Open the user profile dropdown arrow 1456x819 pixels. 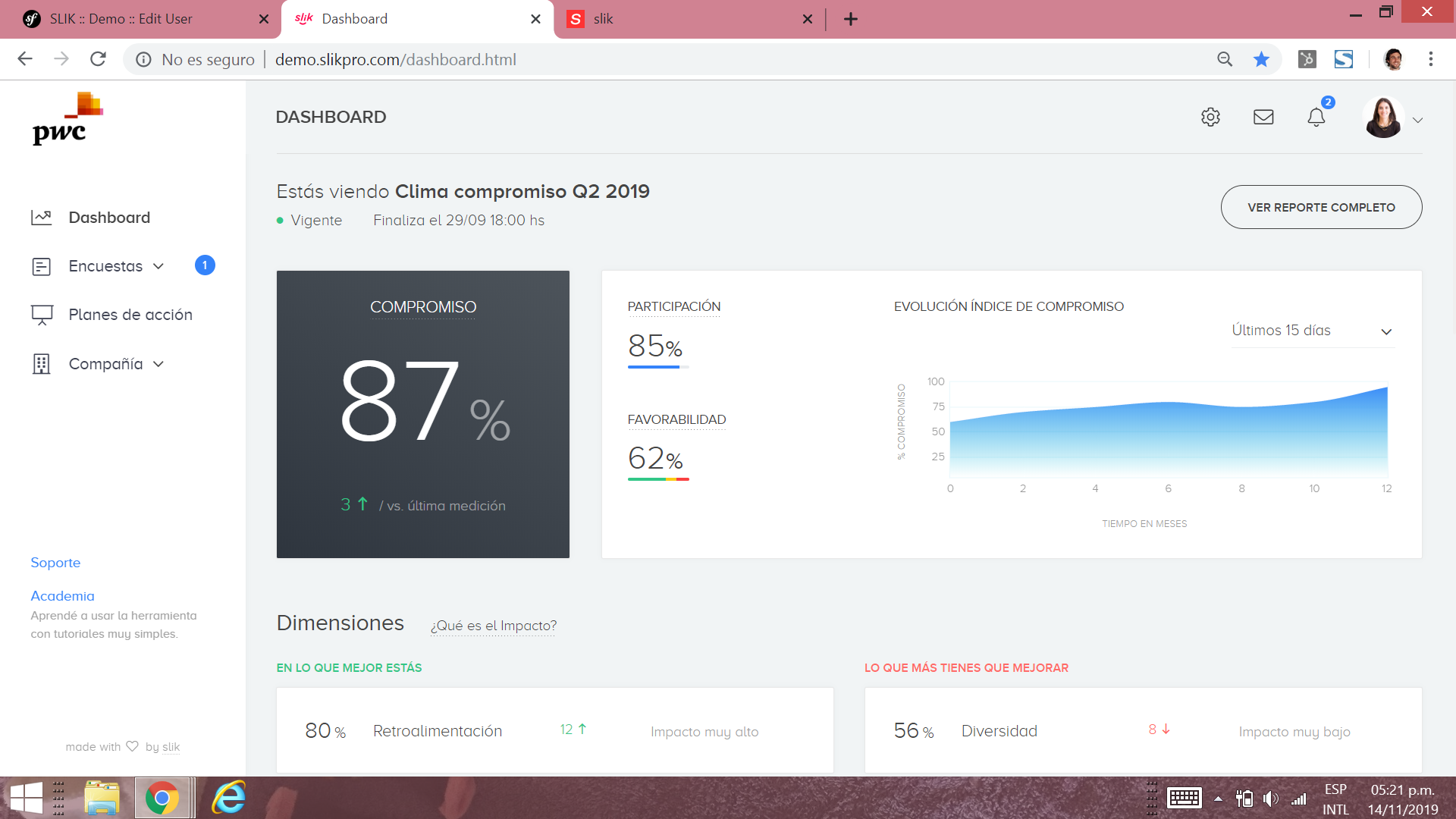1417,120
